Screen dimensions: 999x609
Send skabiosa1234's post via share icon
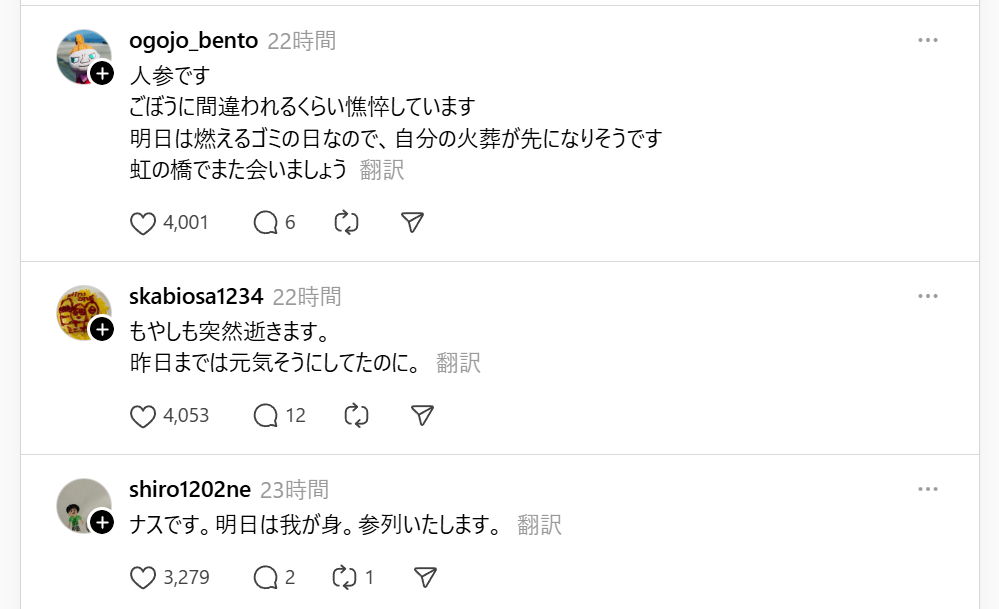[x=423, y=415]
